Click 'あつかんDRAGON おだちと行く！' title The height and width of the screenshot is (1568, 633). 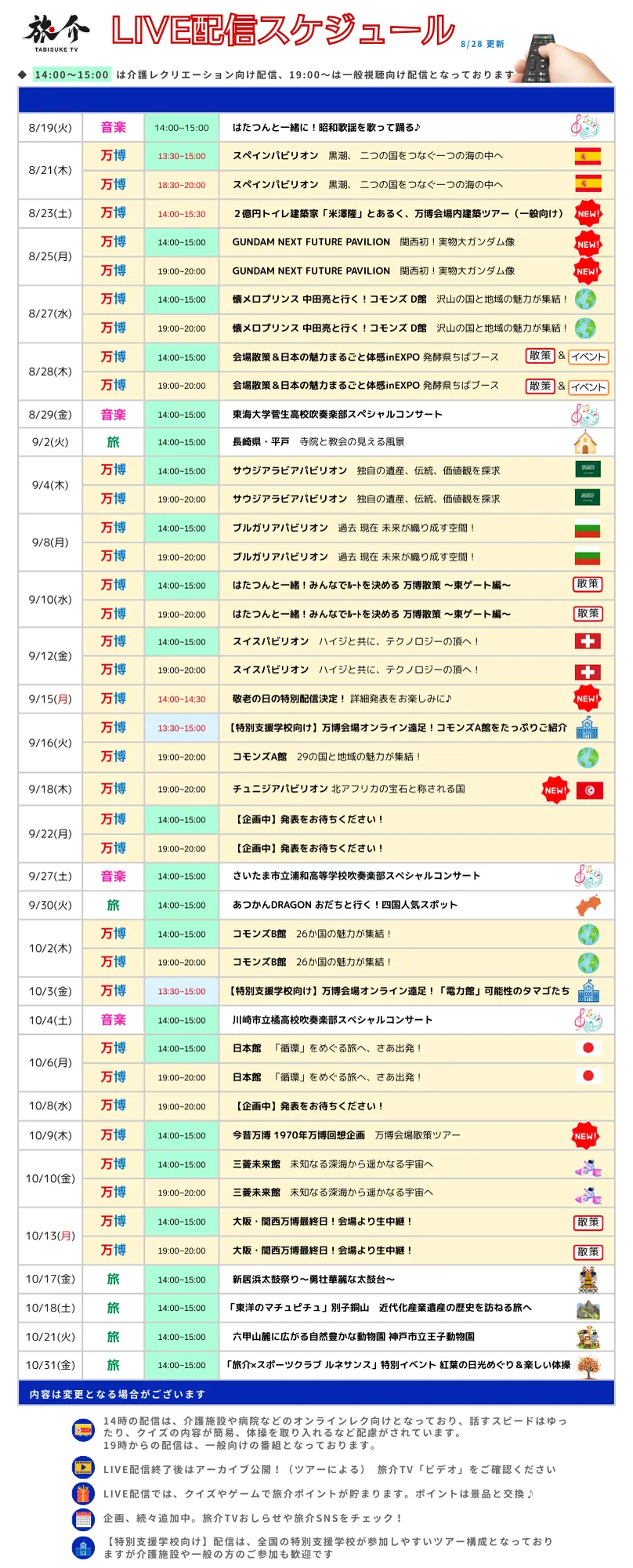[345, 905]
